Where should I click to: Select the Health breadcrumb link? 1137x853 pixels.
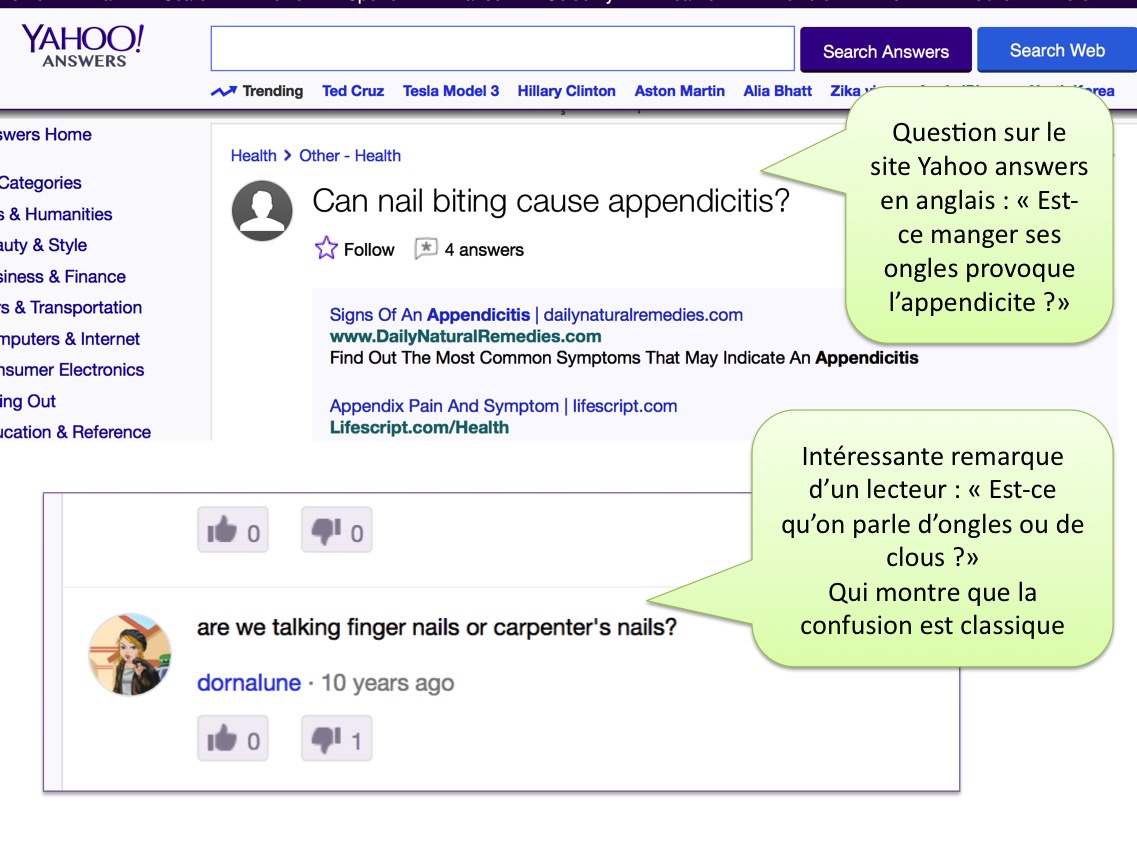(x=253, y=156)
